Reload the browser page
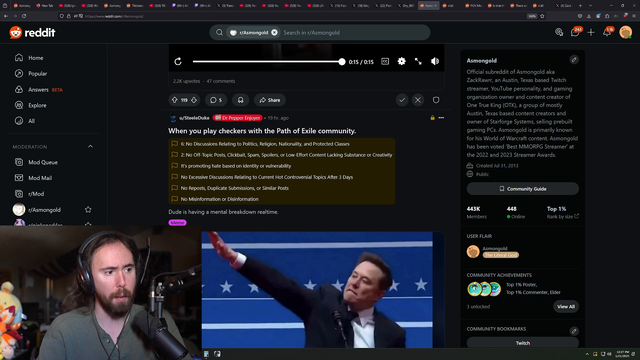The height and width of the screenshot is (360, 640). point(24,16)
